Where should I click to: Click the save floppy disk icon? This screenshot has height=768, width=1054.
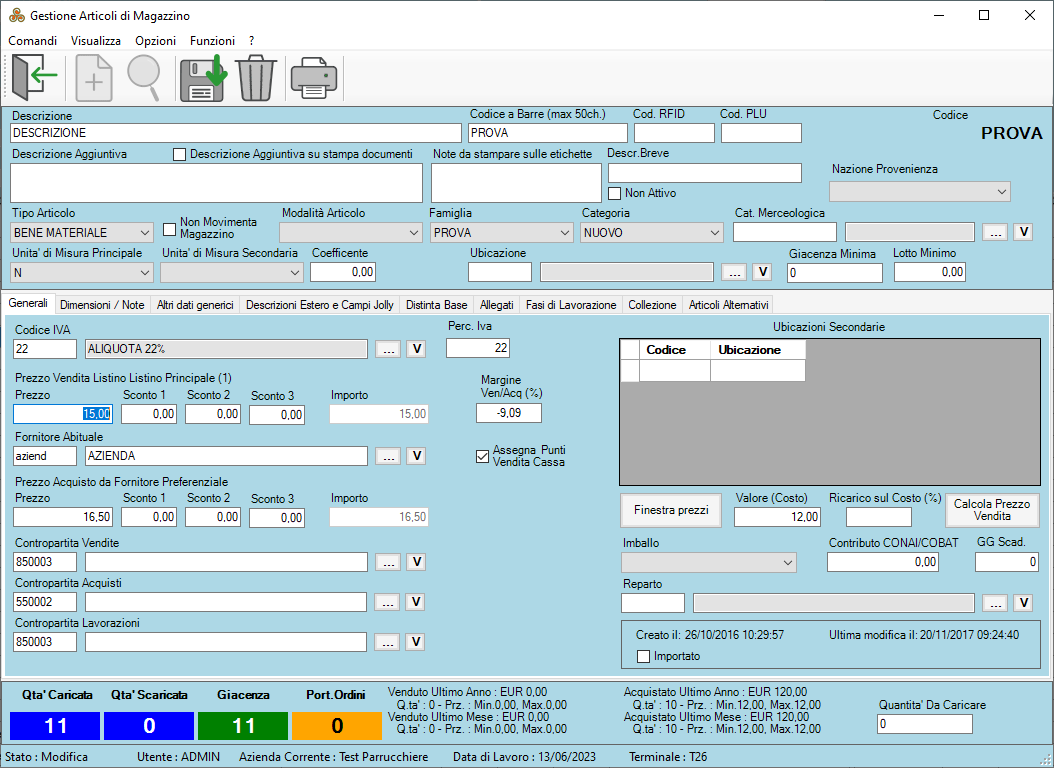click(202, 78)
